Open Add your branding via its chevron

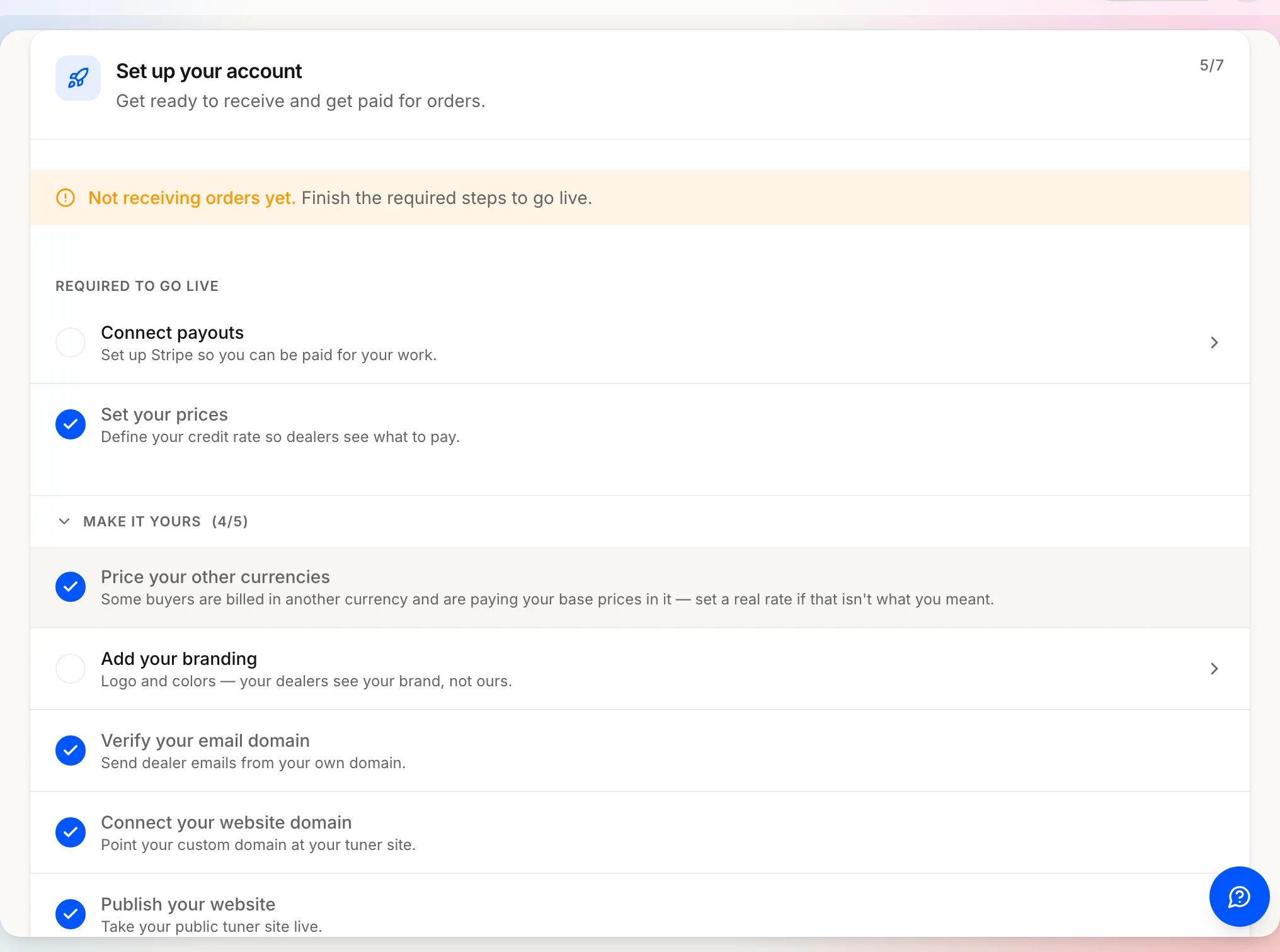1214,669
